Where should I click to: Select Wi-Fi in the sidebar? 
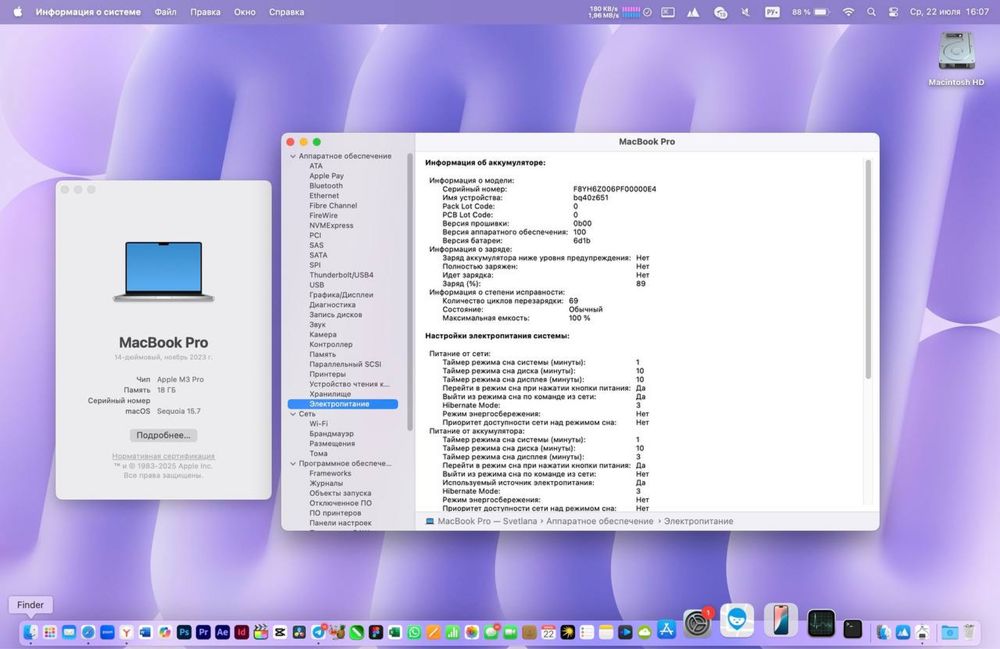(x=318, y=423)
